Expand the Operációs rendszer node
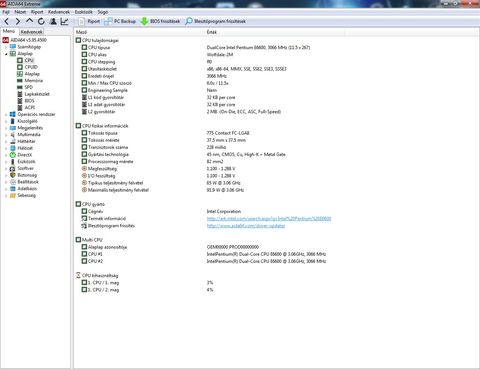Screen dimensions: 480x369 6,114
